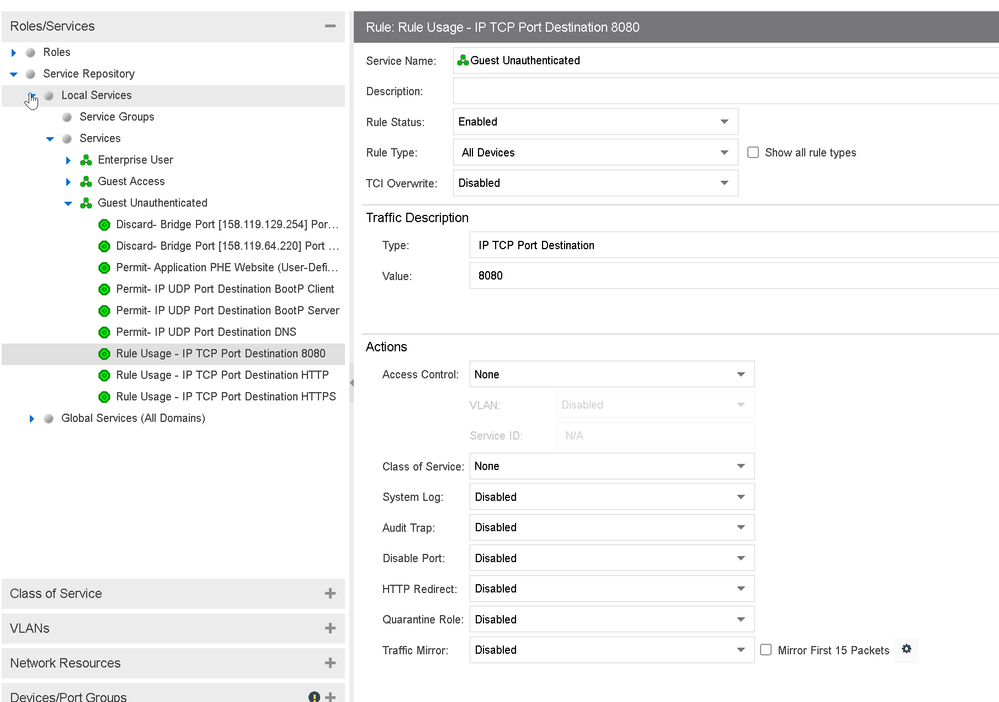Click the Guest Access service icon

click(x=86, y=182)
